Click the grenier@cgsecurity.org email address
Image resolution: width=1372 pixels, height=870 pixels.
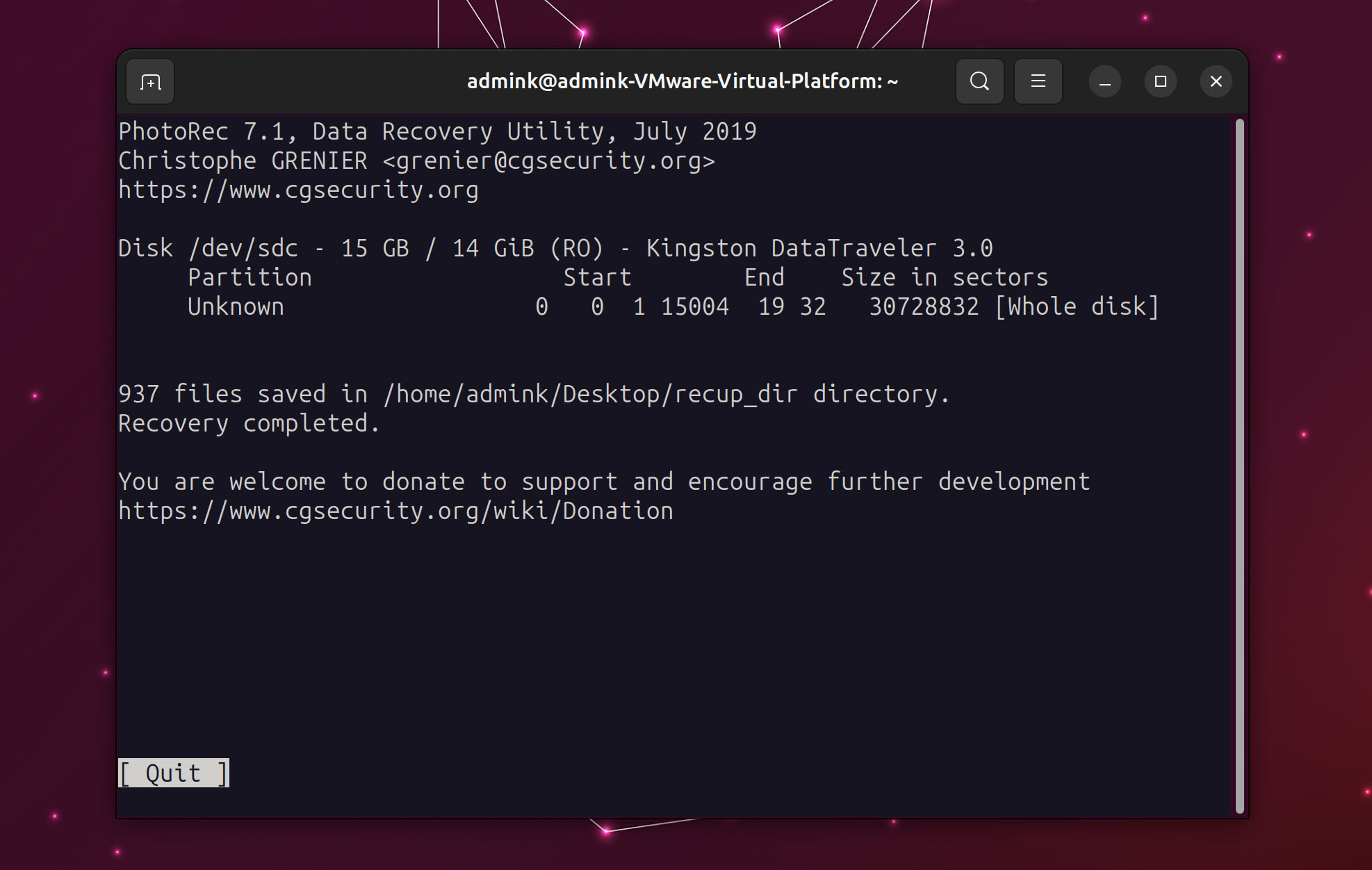(x=548, y=161)
